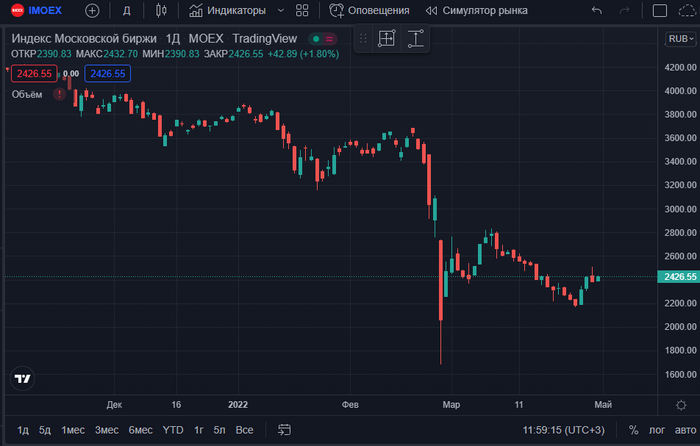Select the 3мес date range
The width and height of the screenshot is (700, 446).
click(x=106, y=429)
